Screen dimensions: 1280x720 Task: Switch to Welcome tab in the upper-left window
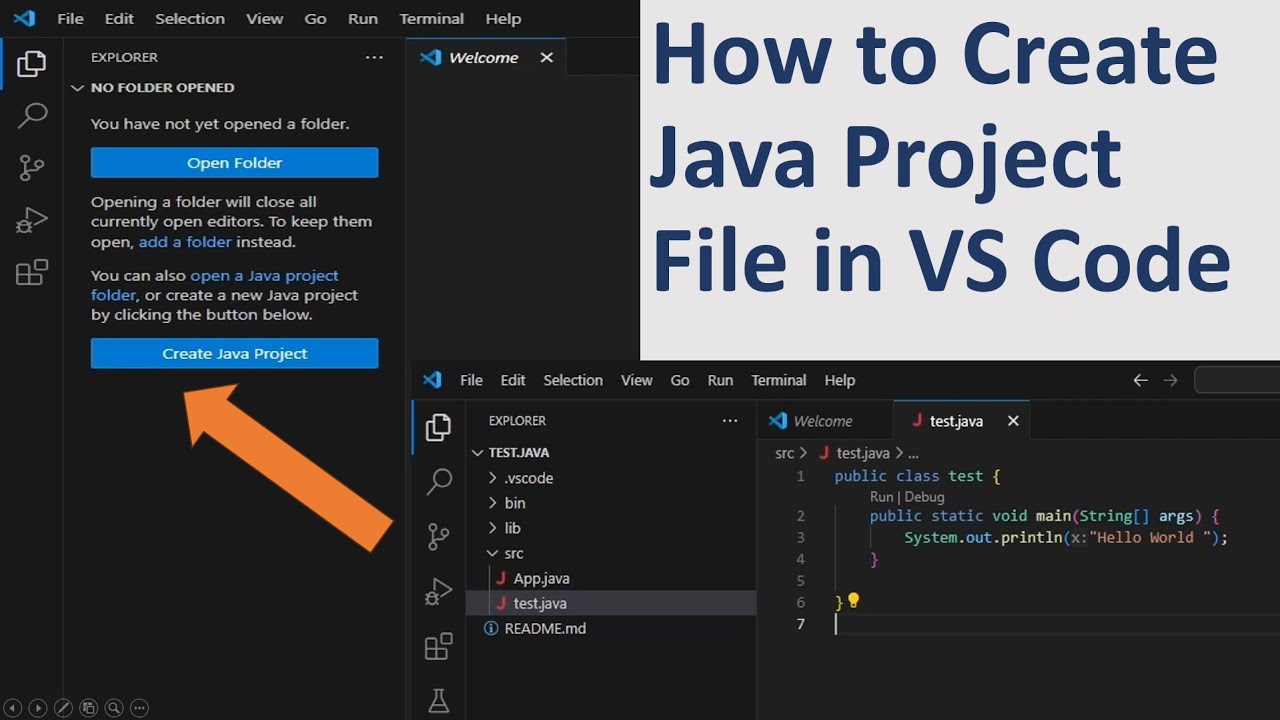[x=483, y=58]
